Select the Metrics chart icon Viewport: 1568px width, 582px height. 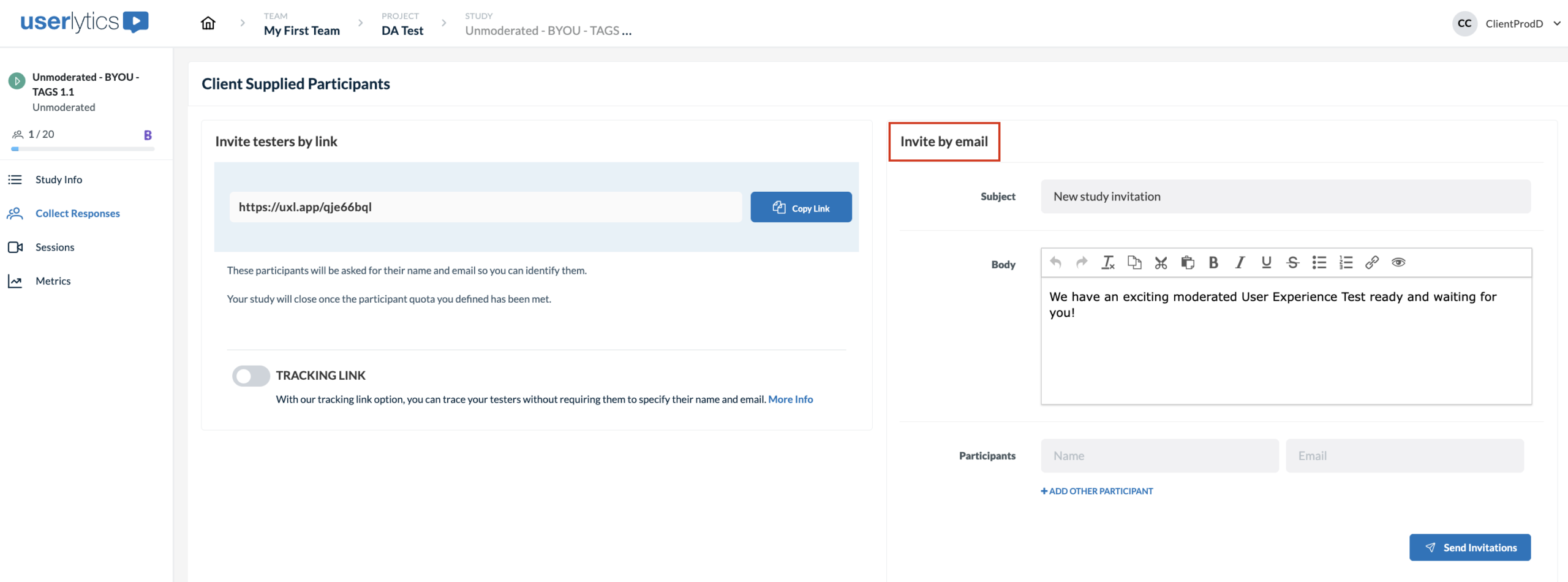click(x=16, y=280)
